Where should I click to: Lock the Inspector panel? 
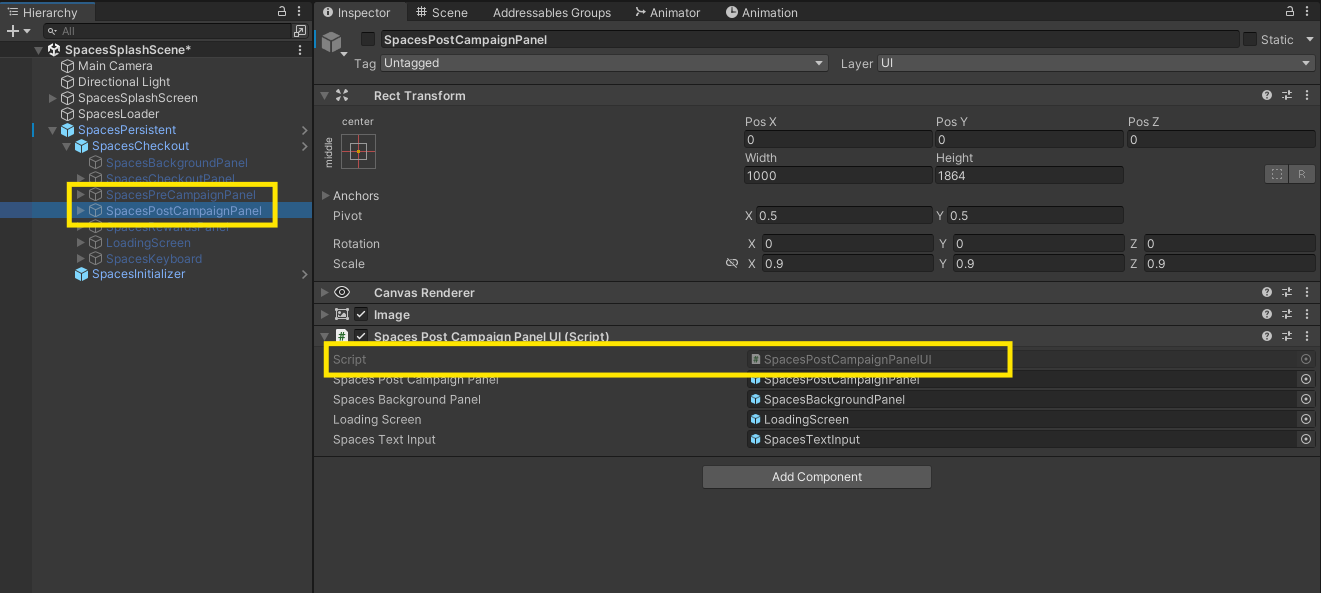1289,12
